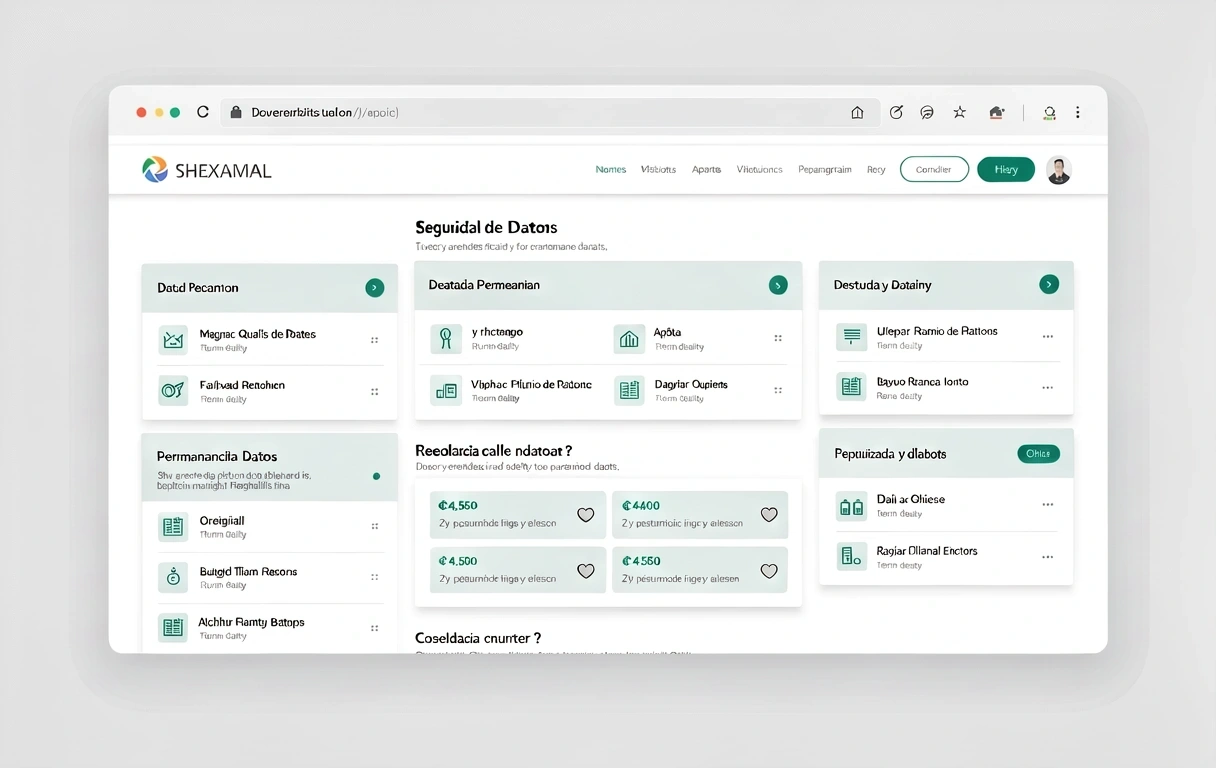Toggle the heart on the €4,500 card
1216x768 pixels.
(586, 571)
